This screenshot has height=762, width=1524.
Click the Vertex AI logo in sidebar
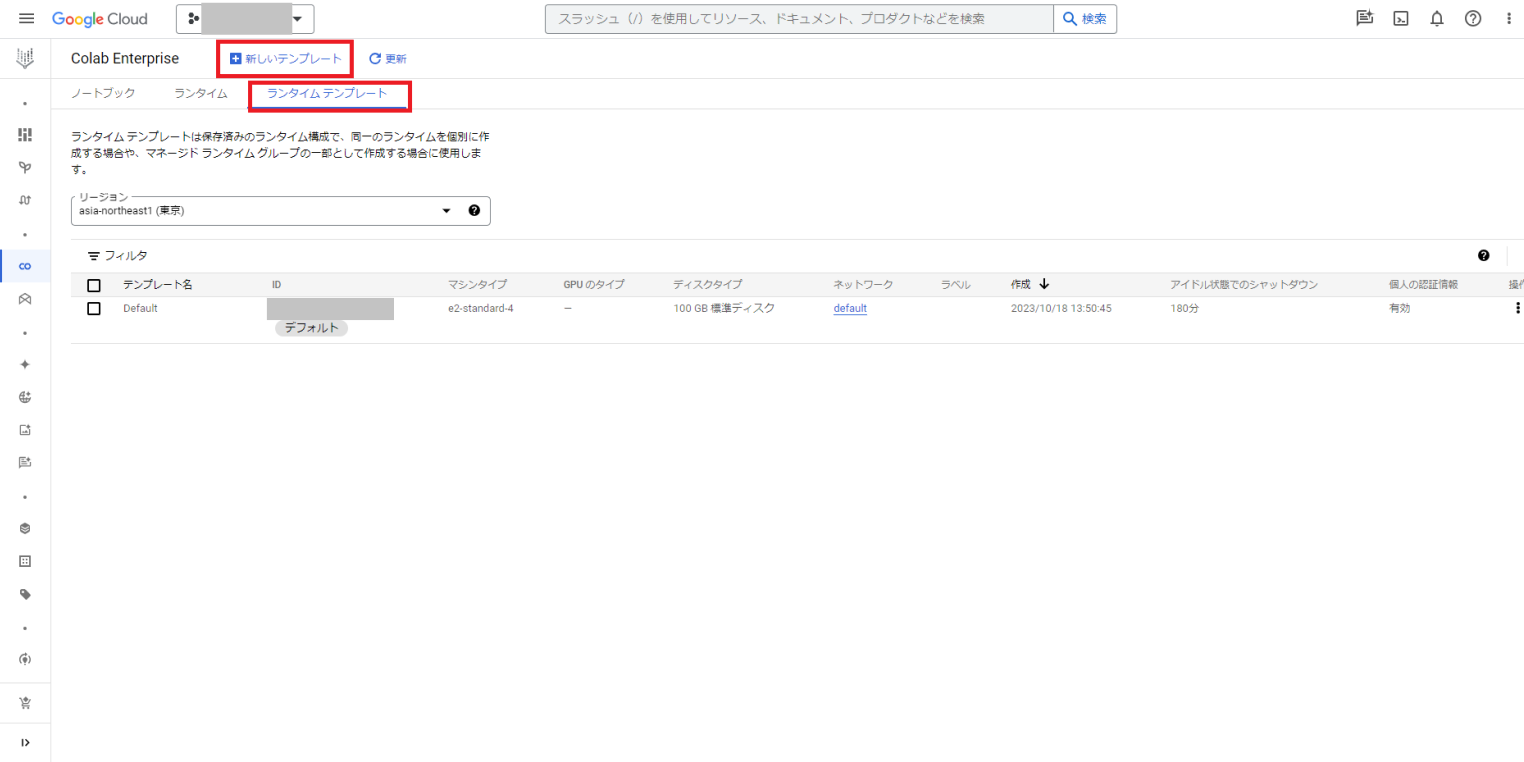(x=25, y=59)
